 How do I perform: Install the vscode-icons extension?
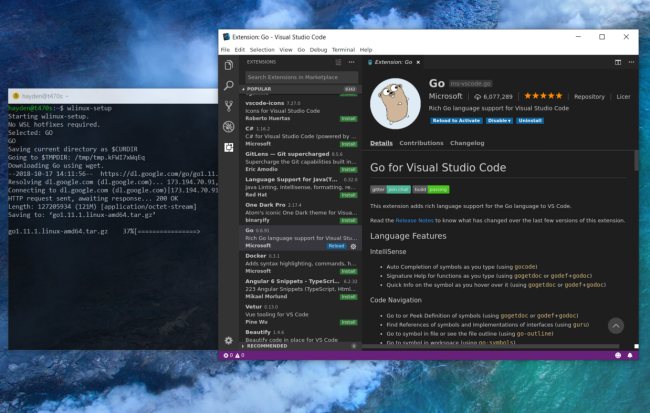point(348,119)
